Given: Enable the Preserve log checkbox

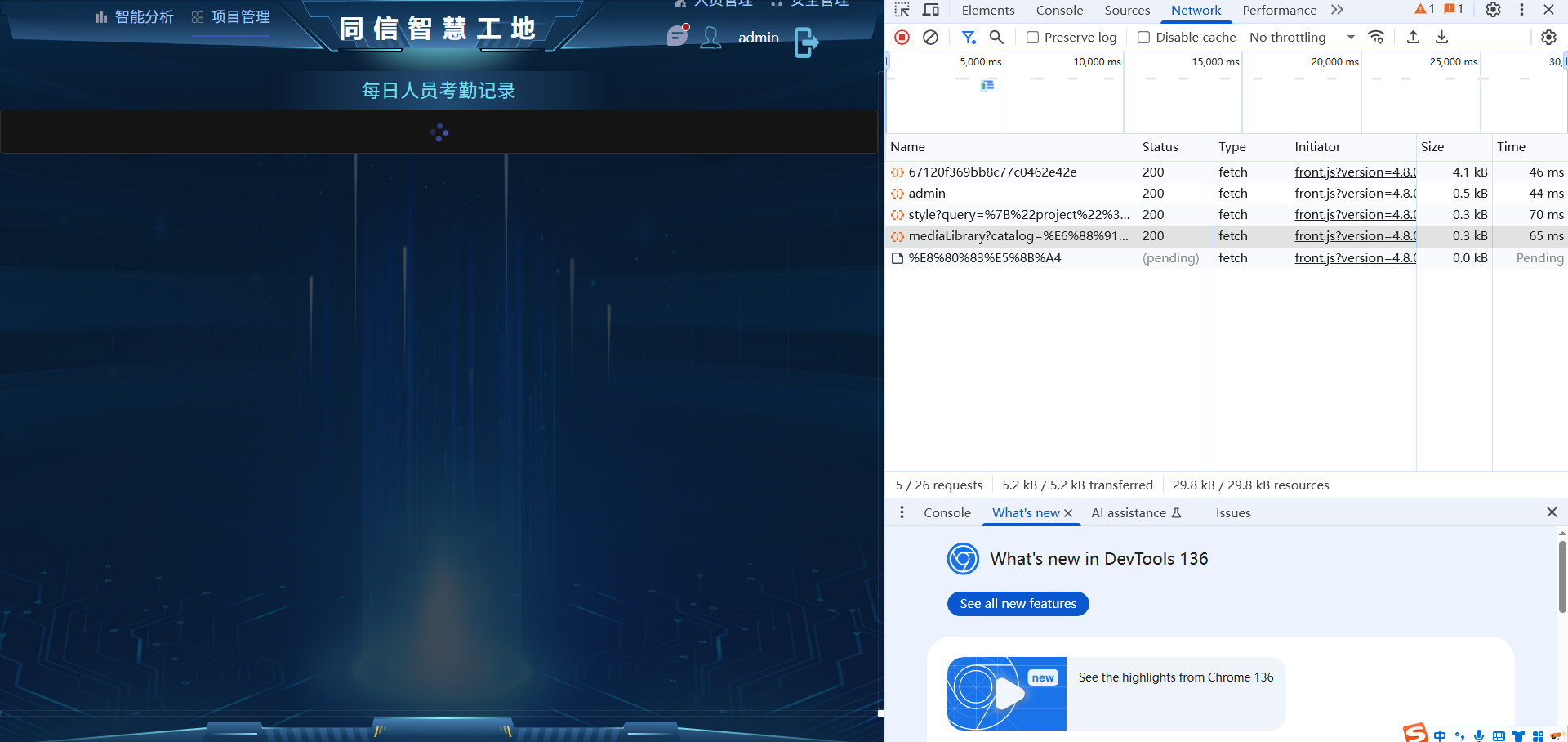Looking at the screenshot, I should point(1032,38).
